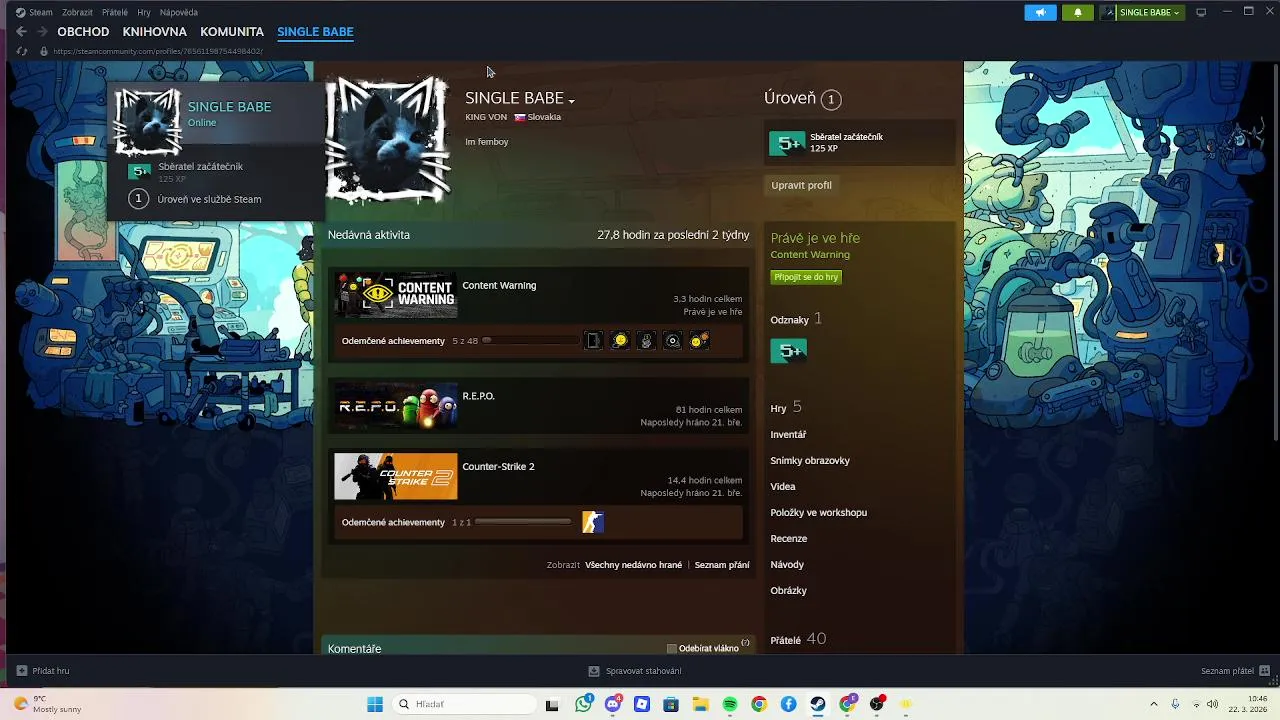Open the large cat profile avatar
Screen dimensions: 1280x720
click(388, 141)
